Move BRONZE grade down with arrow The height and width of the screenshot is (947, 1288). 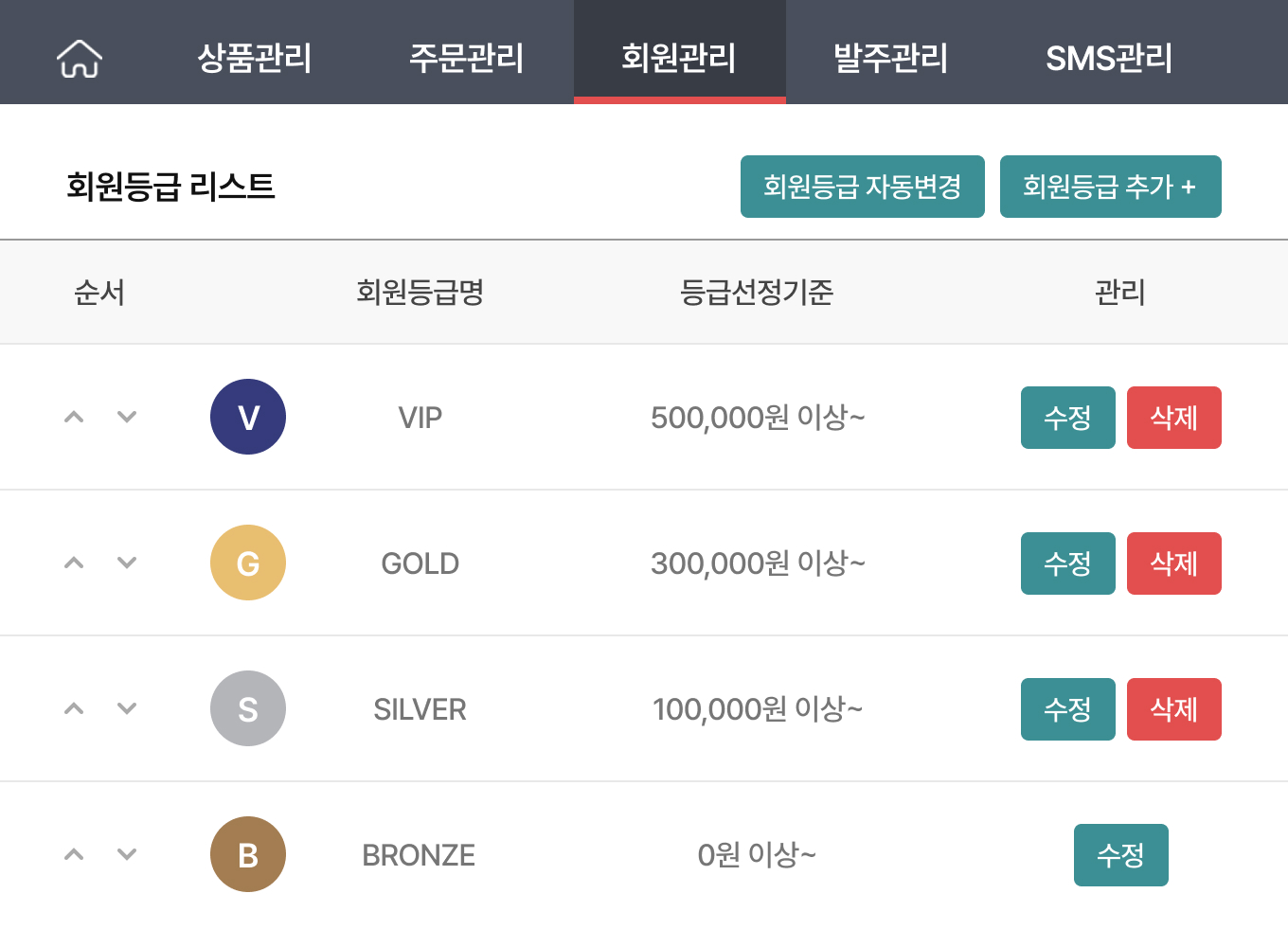point(127,854)
